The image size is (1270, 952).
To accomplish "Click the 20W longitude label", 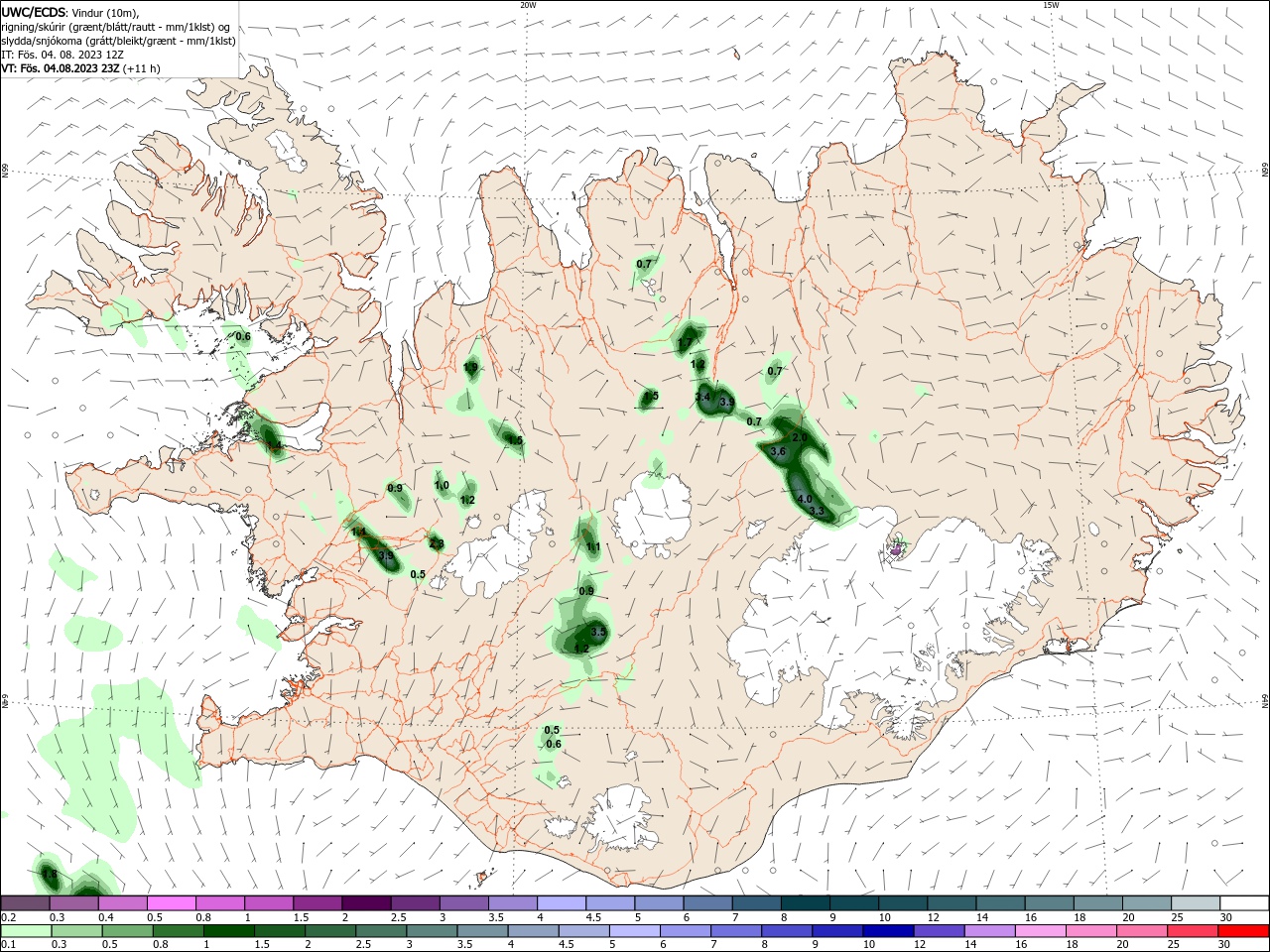I will (x=528, y=5).
